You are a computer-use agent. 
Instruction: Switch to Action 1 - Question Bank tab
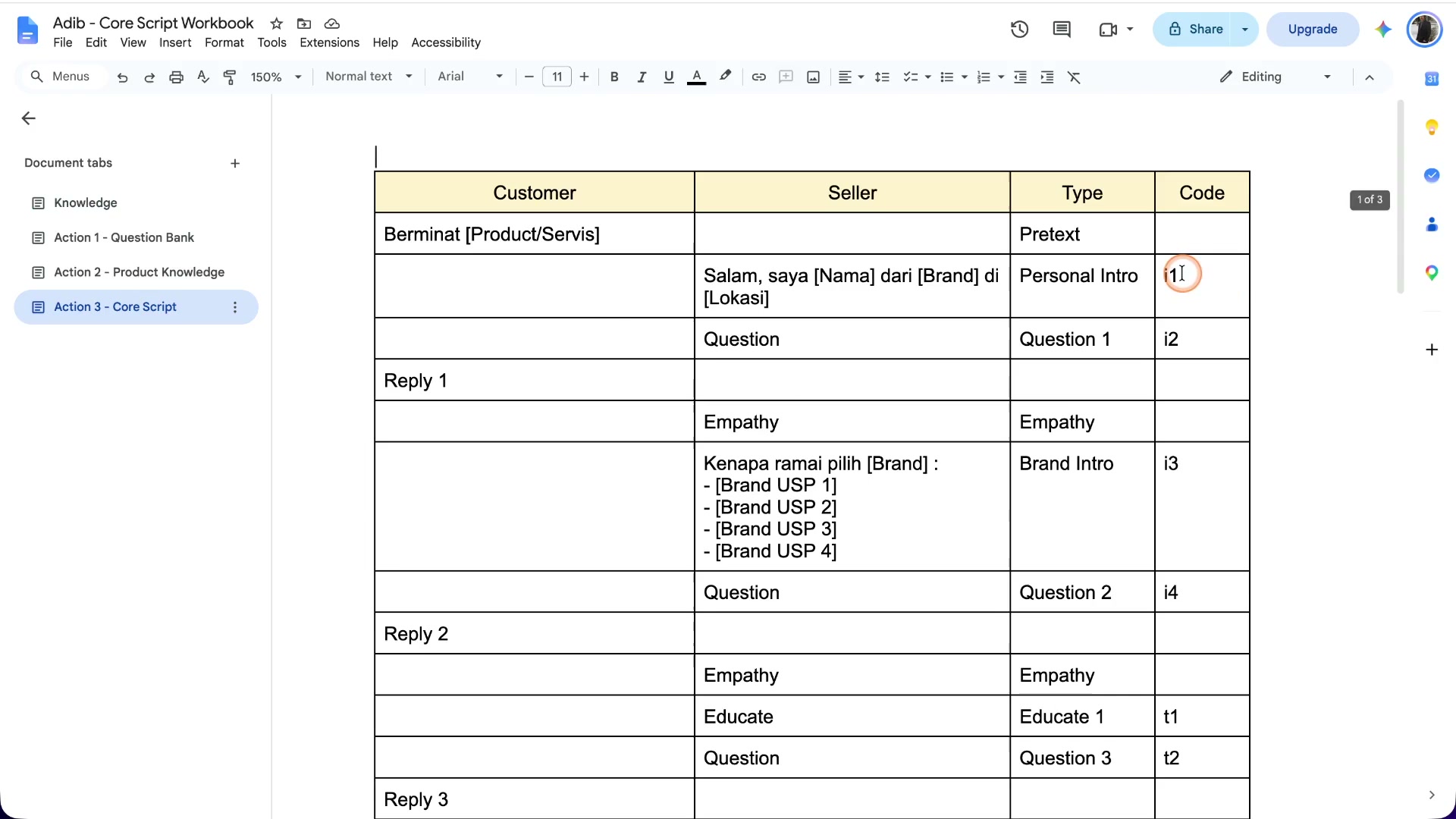coord(136,237)
